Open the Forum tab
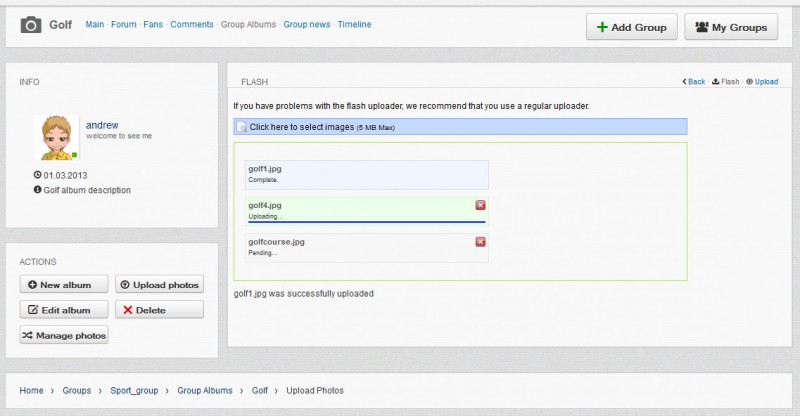Screen dimensions: 800x416 (123, 25)
